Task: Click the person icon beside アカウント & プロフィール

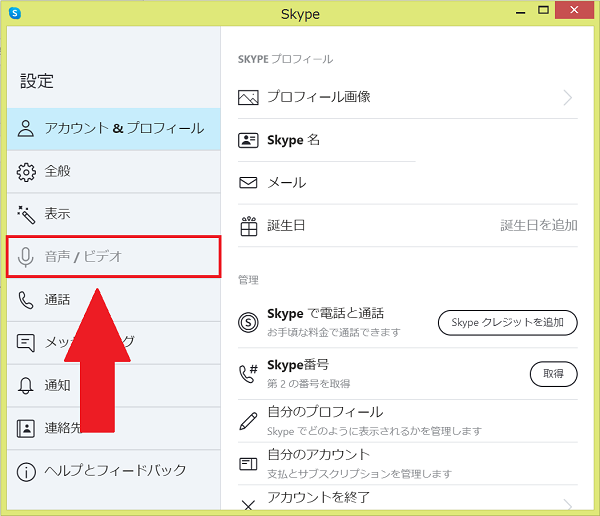Action: (x=26, y=129)
